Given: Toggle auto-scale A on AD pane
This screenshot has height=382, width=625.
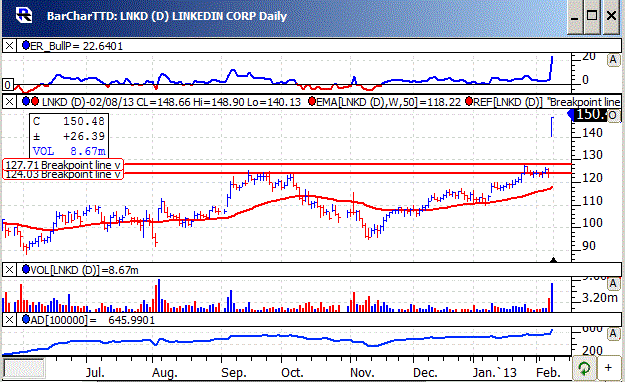Looking at the screenshot, I should [x=613, y=334].
